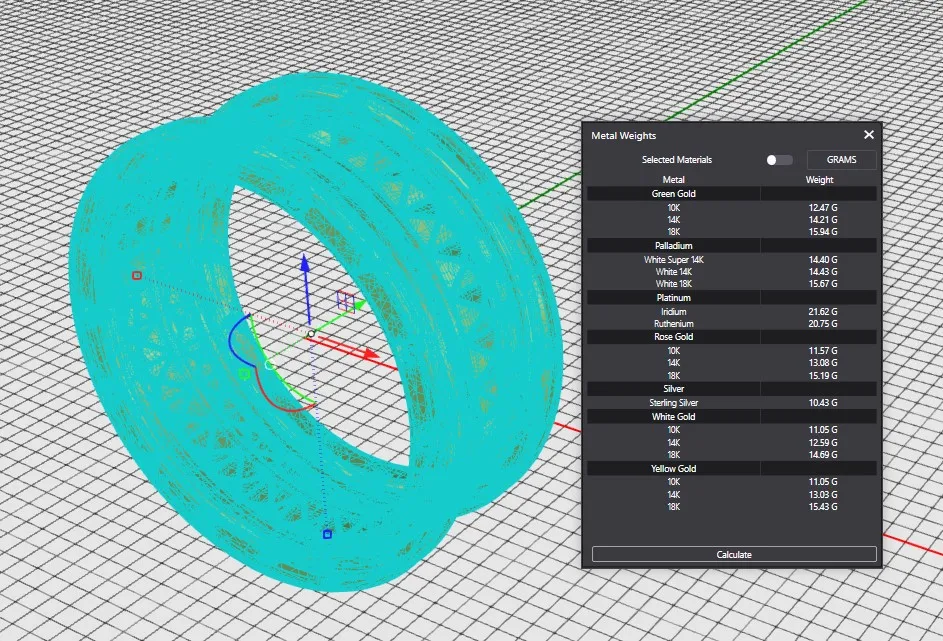Click the blue gumball move arrow

(x=306, y=266)
